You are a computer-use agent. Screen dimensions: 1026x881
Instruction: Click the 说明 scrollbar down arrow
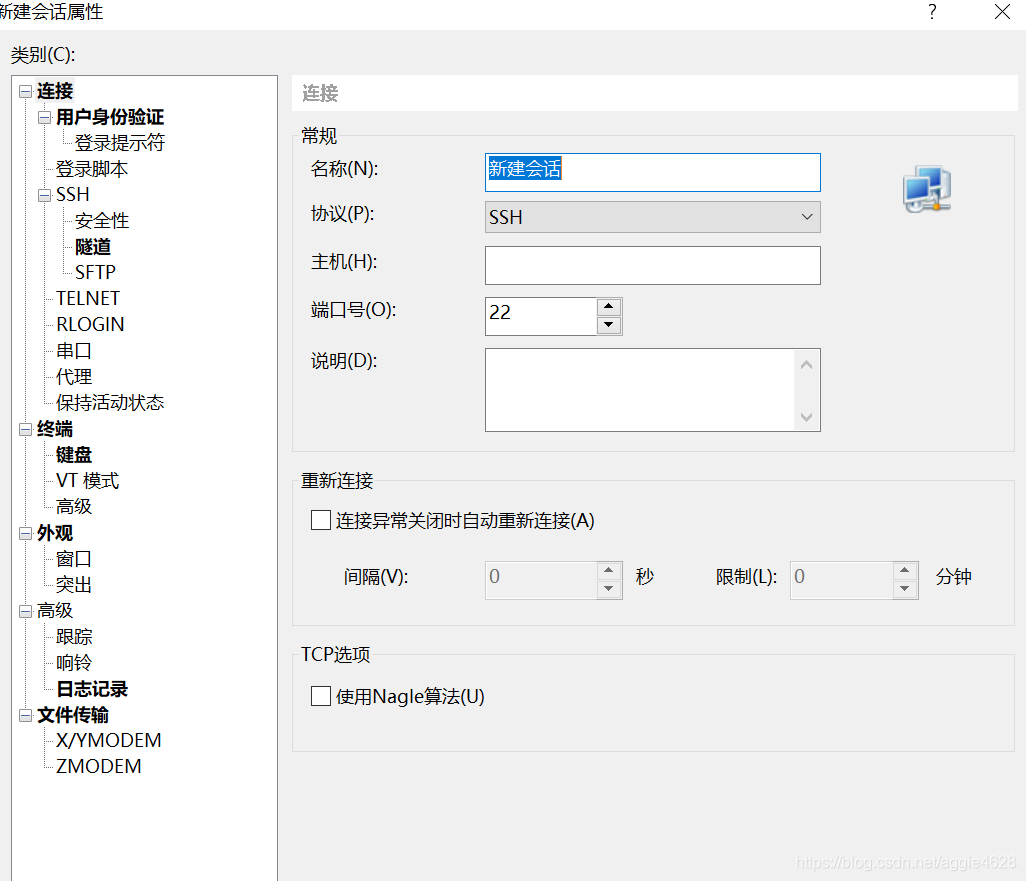point(806,417)
